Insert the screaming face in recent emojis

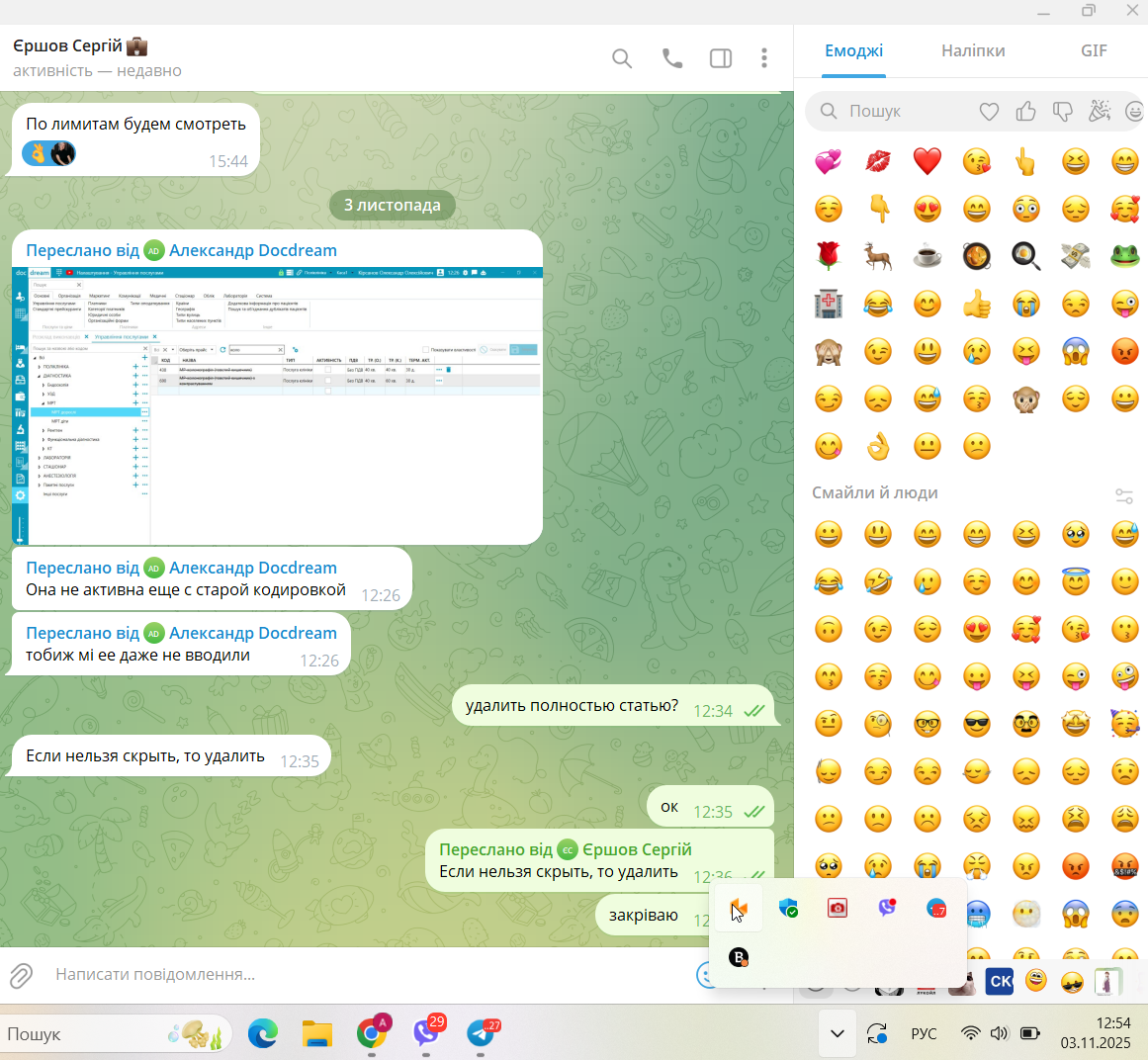coord(1076,351)
